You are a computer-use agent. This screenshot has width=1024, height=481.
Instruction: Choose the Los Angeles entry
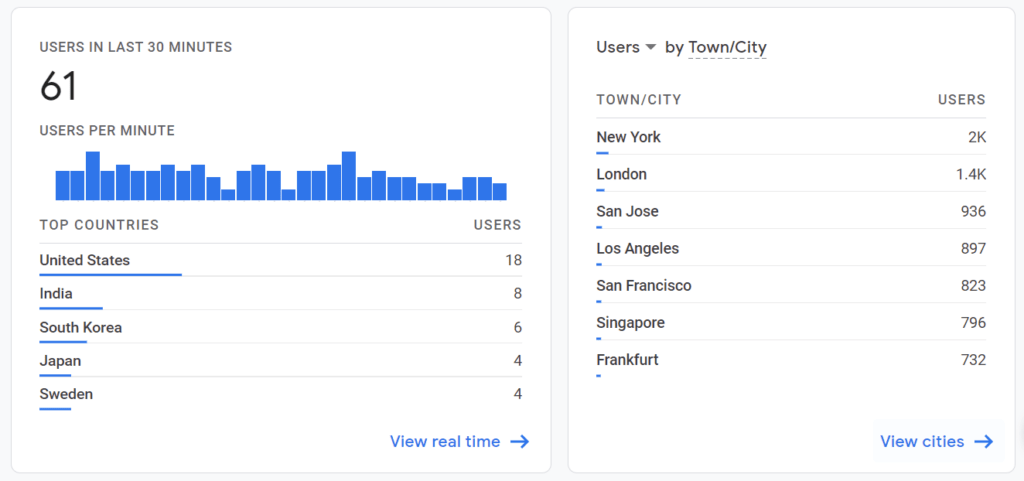[791, 249]
